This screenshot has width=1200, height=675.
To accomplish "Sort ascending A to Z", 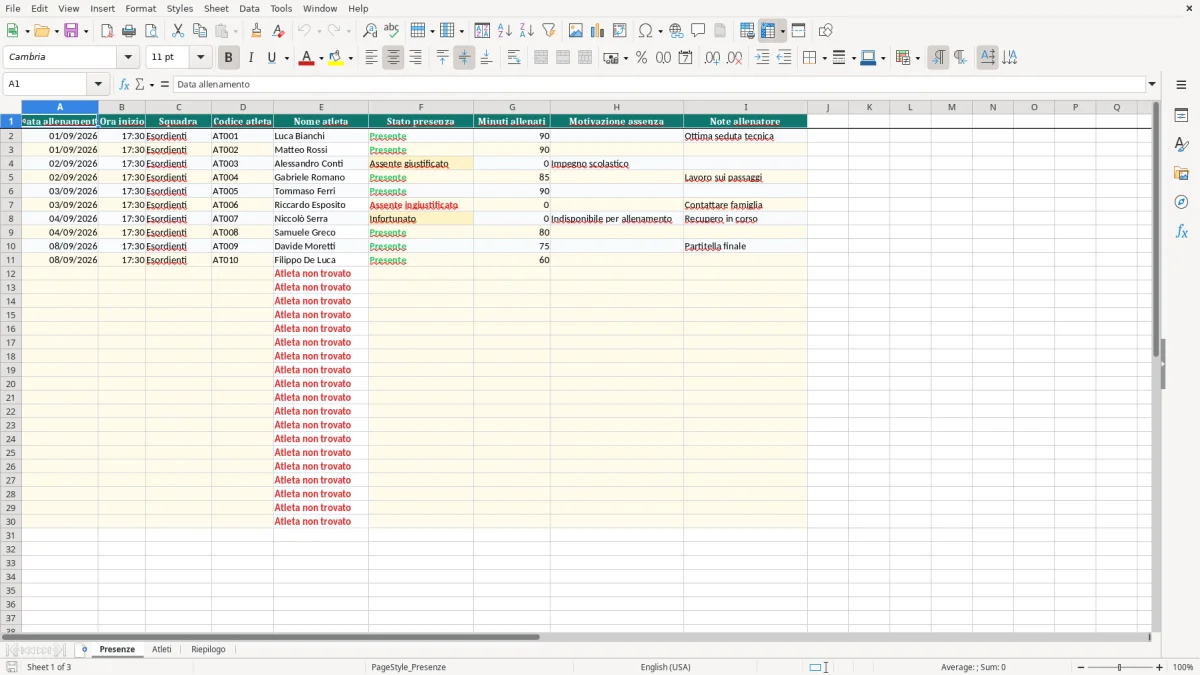I will point(505,31).
